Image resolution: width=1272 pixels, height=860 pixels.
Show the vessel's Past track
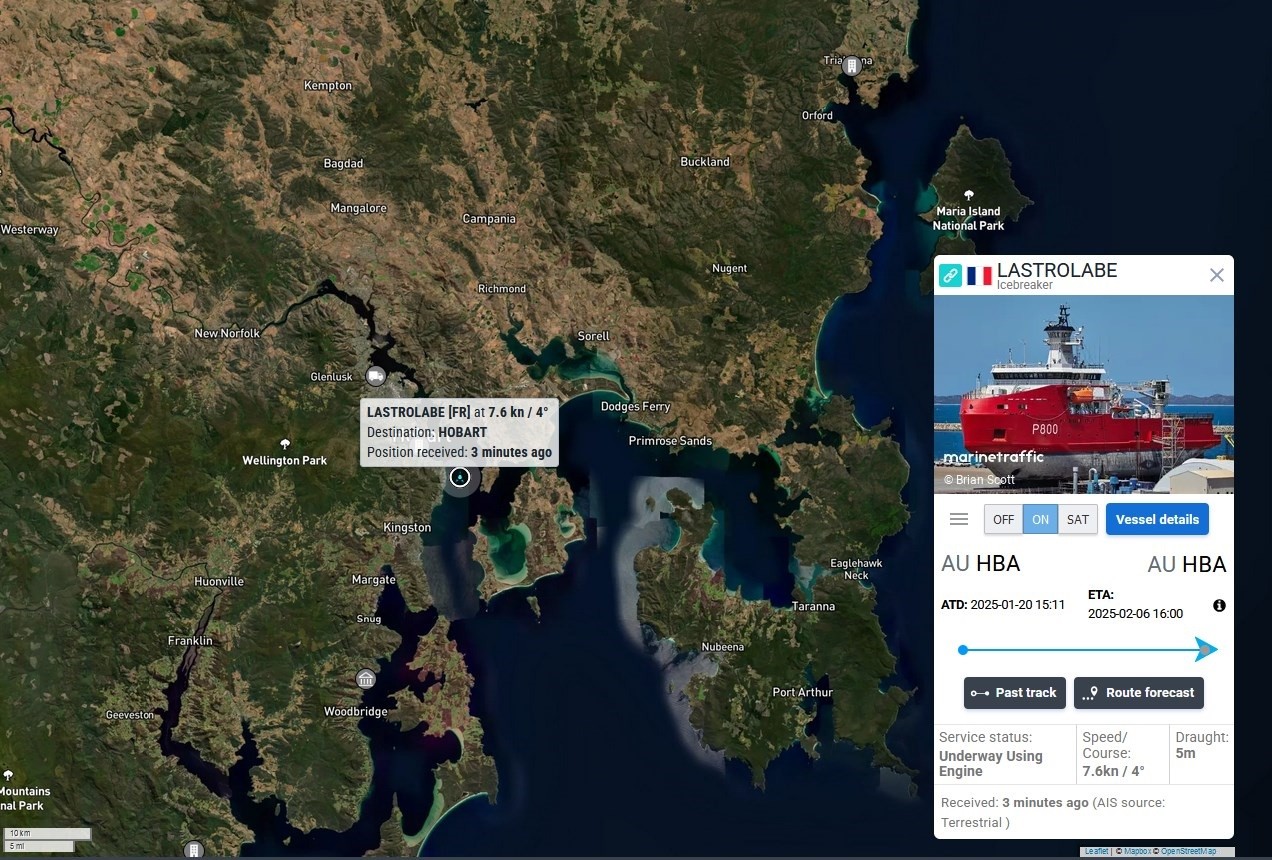point(1014,693)
